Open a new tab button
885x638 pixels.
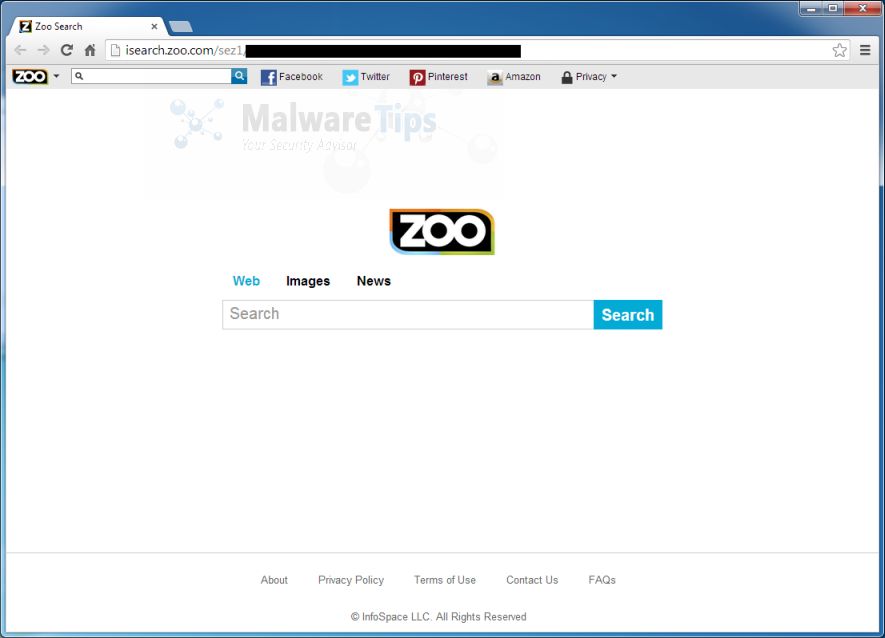(181, 27)
